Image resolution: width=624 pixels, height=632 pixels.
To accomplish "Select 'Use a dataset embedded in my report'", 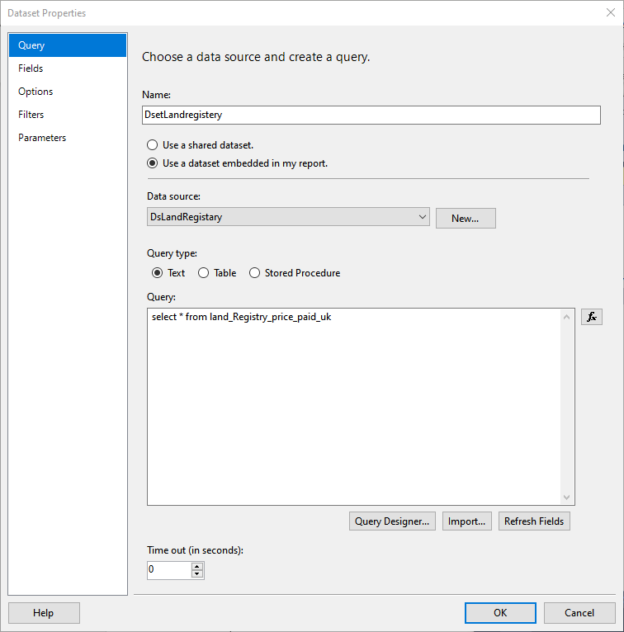I will coord(153,163).
